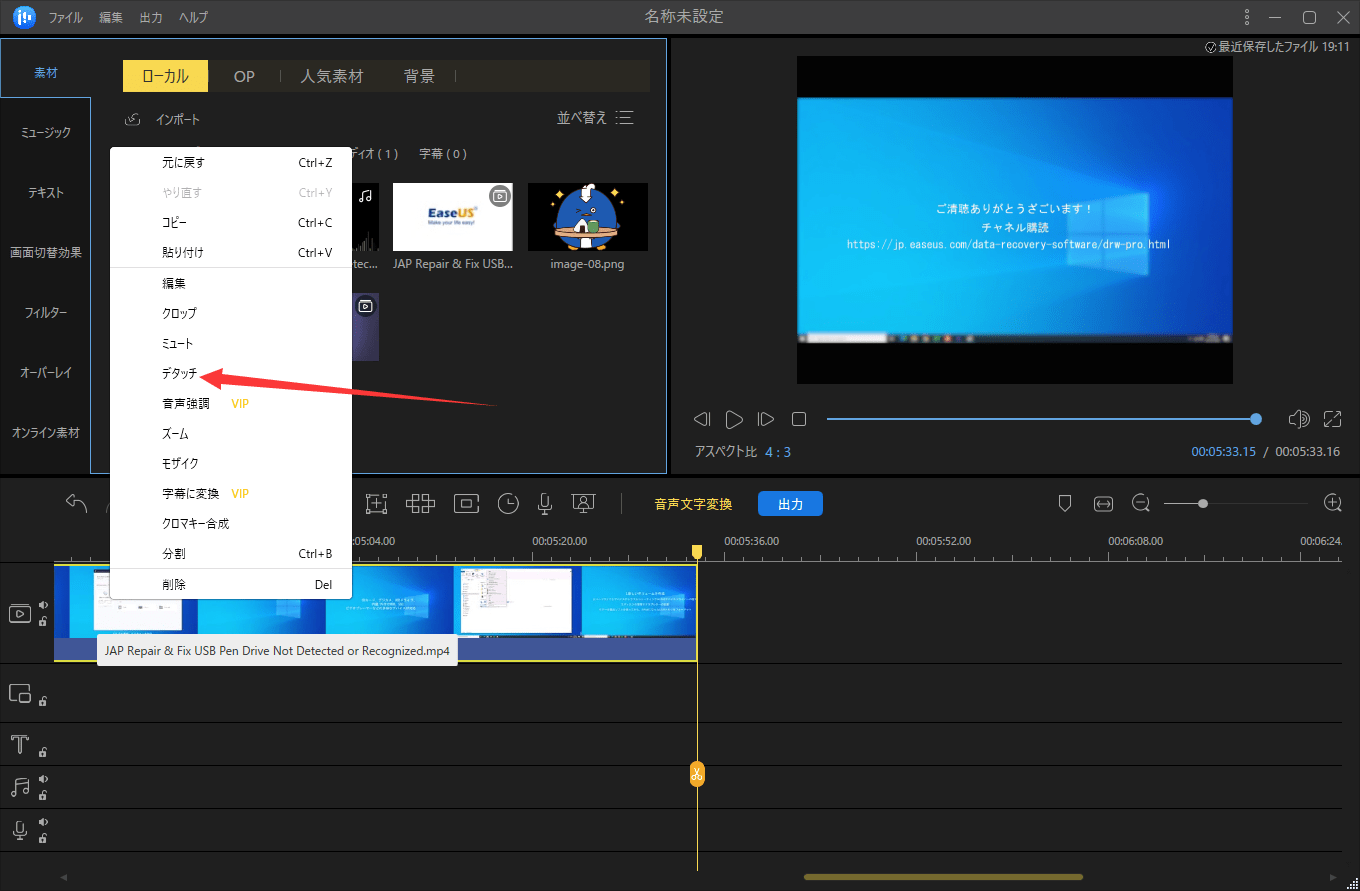This screenshot has height=891, width=1360.
Task: Choose ミュート in the context menu
Action: [x=178, y=344]
